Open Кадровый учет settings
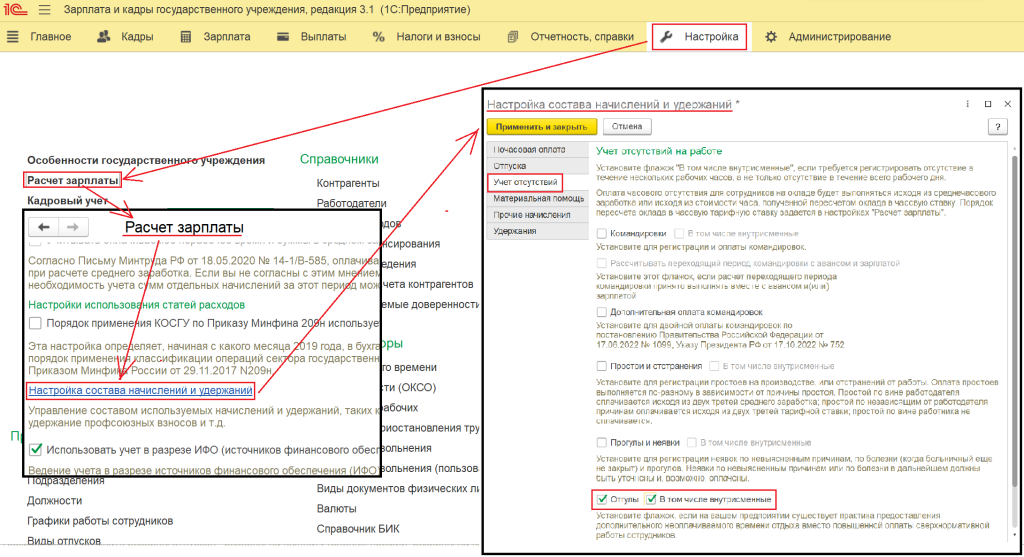The height and width of the screenshot is (557, 1024). click(67, 200)
